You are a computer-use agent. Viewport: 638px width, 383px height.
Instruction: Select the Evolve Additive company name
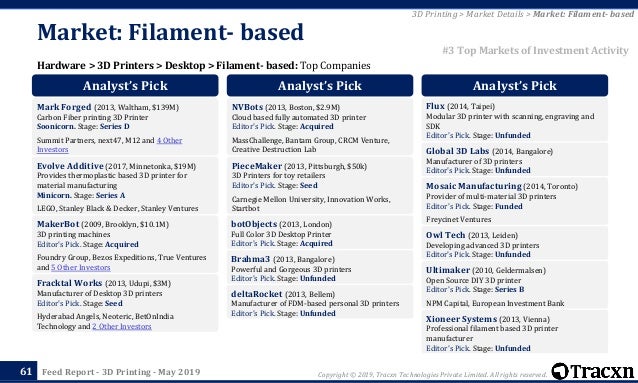point(70,166)
